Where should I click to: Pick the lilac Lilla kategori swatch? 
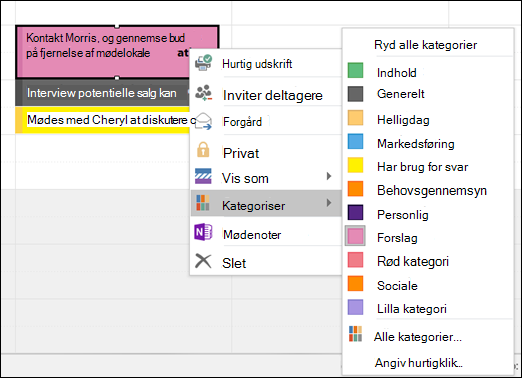pos(355,307)
